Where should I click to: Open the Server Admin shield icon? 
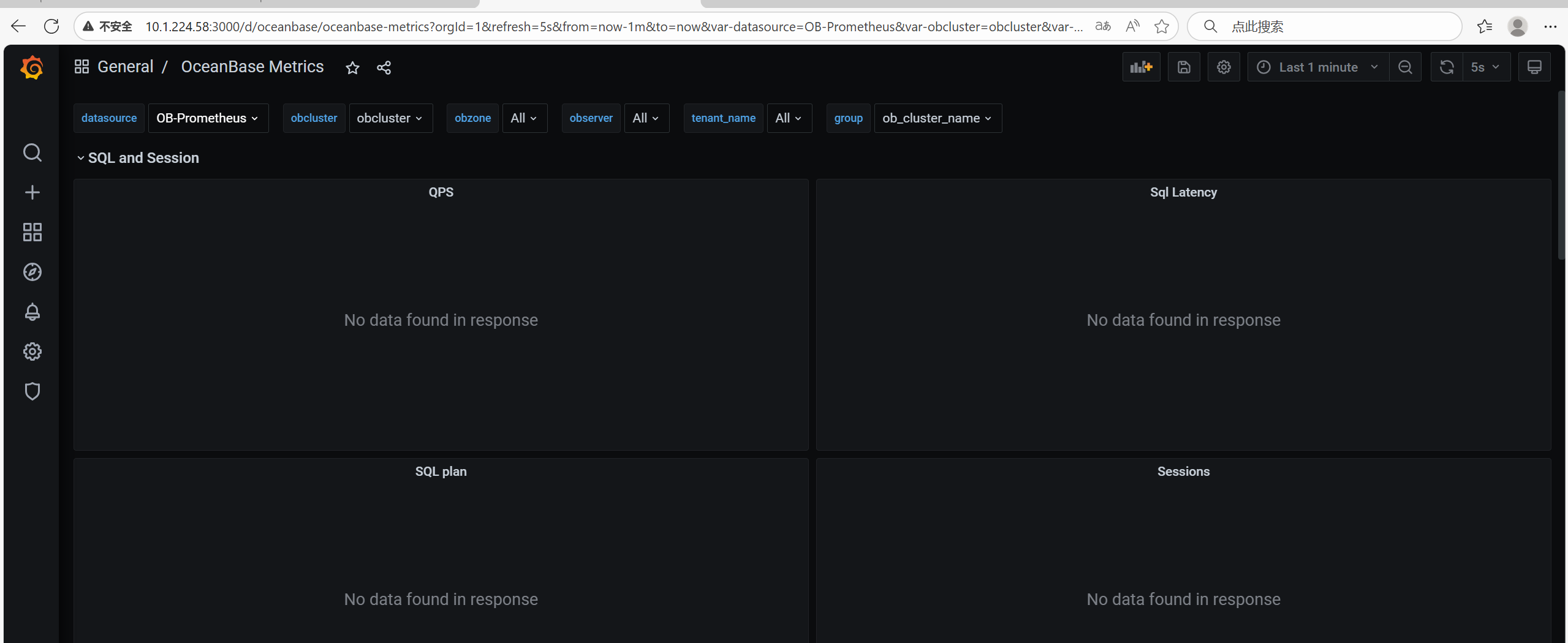click(32, 391)
